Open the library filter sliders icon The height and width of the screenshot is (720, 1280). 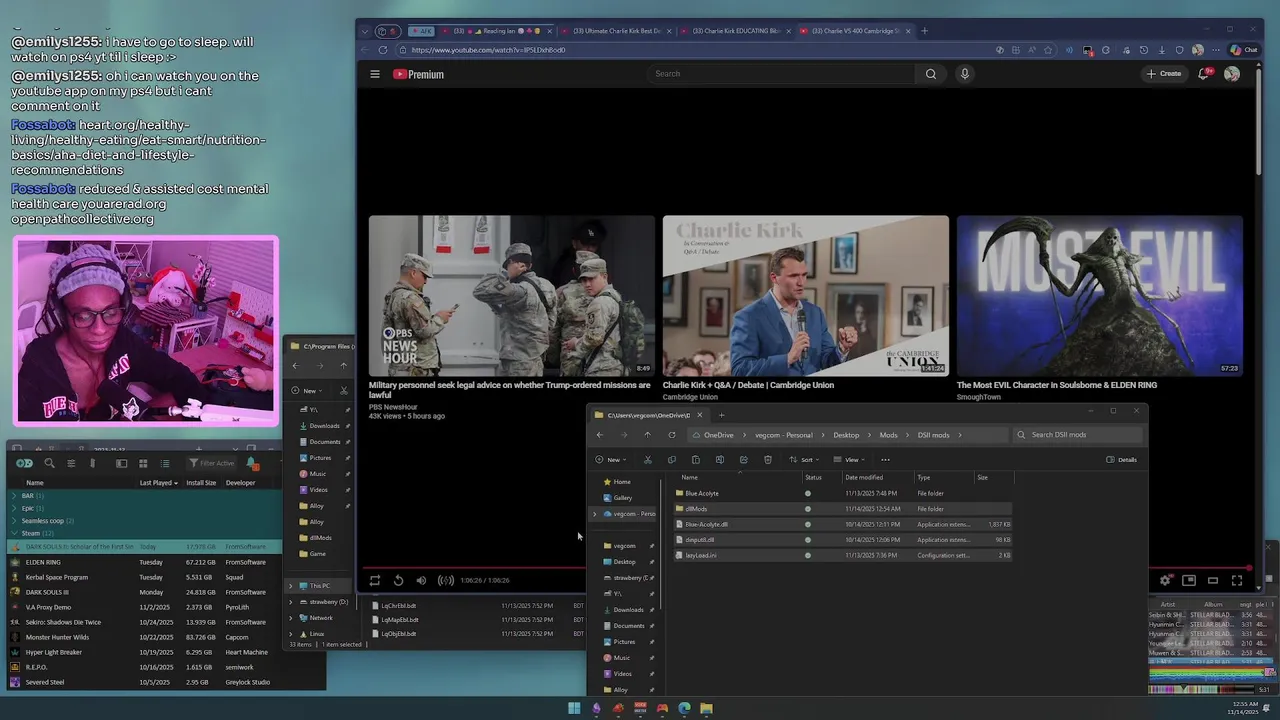71,463
